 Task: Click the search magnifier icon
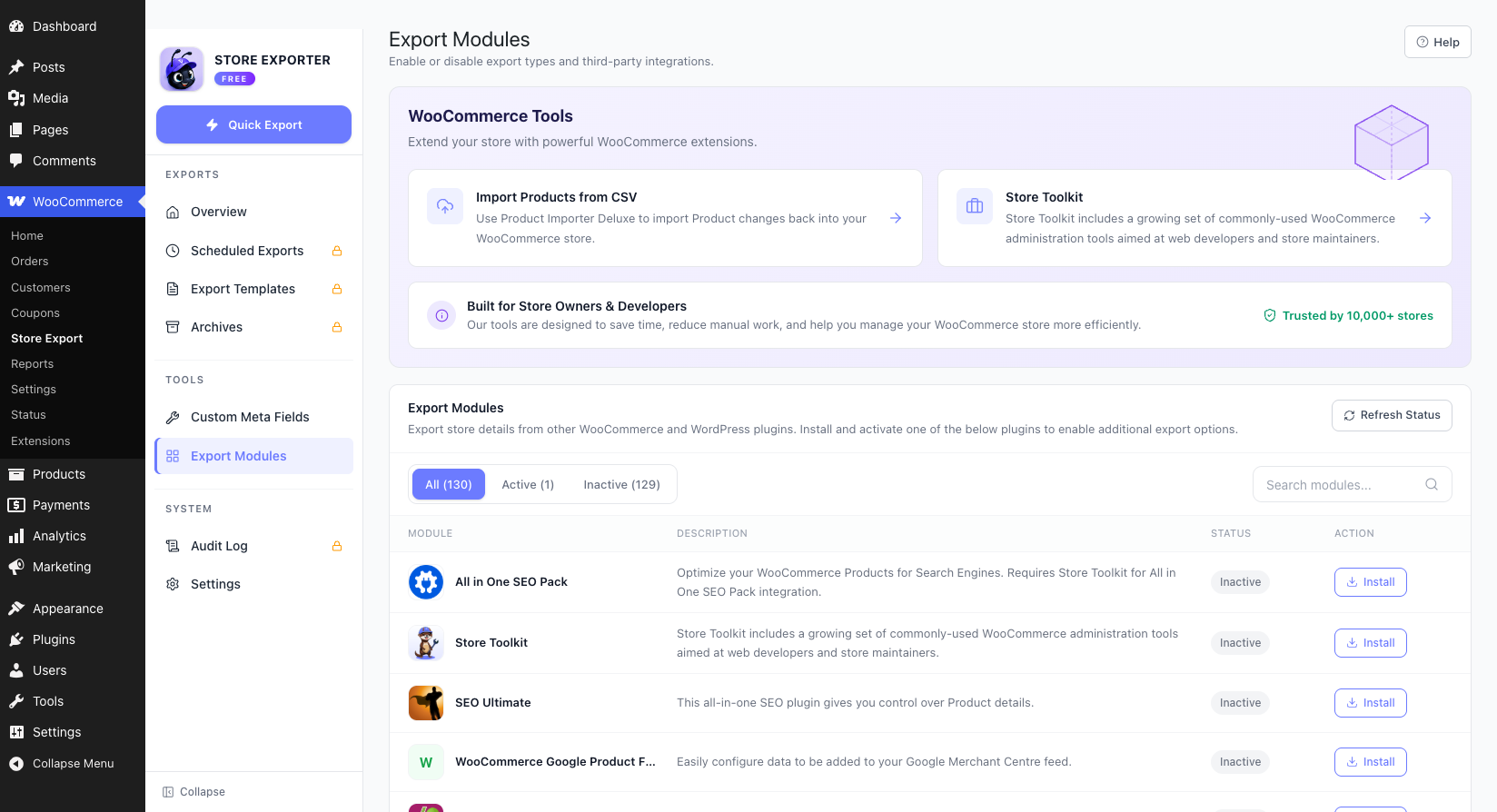click(x=1432, y=484)
